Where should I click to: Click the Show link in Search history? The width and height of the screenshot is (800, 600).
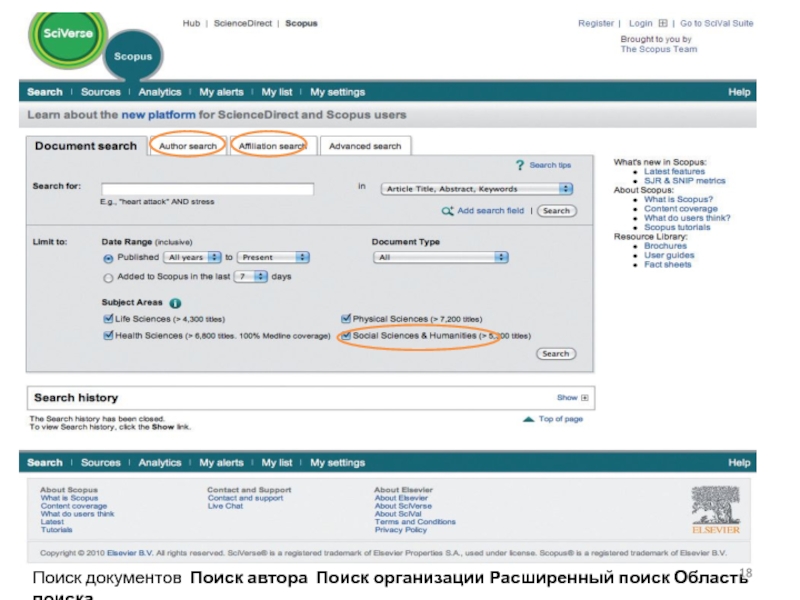[x=567, y=397]
